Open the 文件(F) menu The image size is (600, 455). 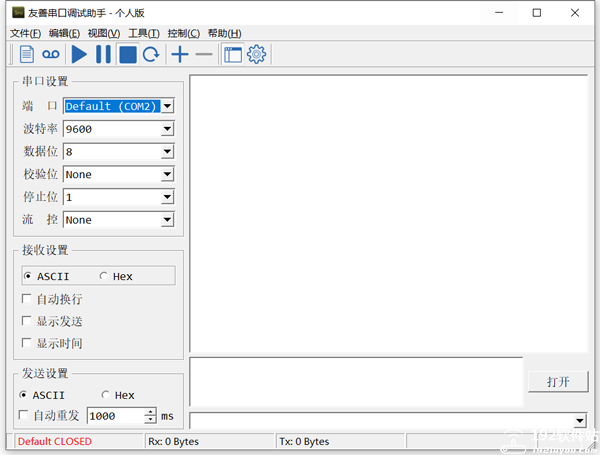click(x=25, y=33)
